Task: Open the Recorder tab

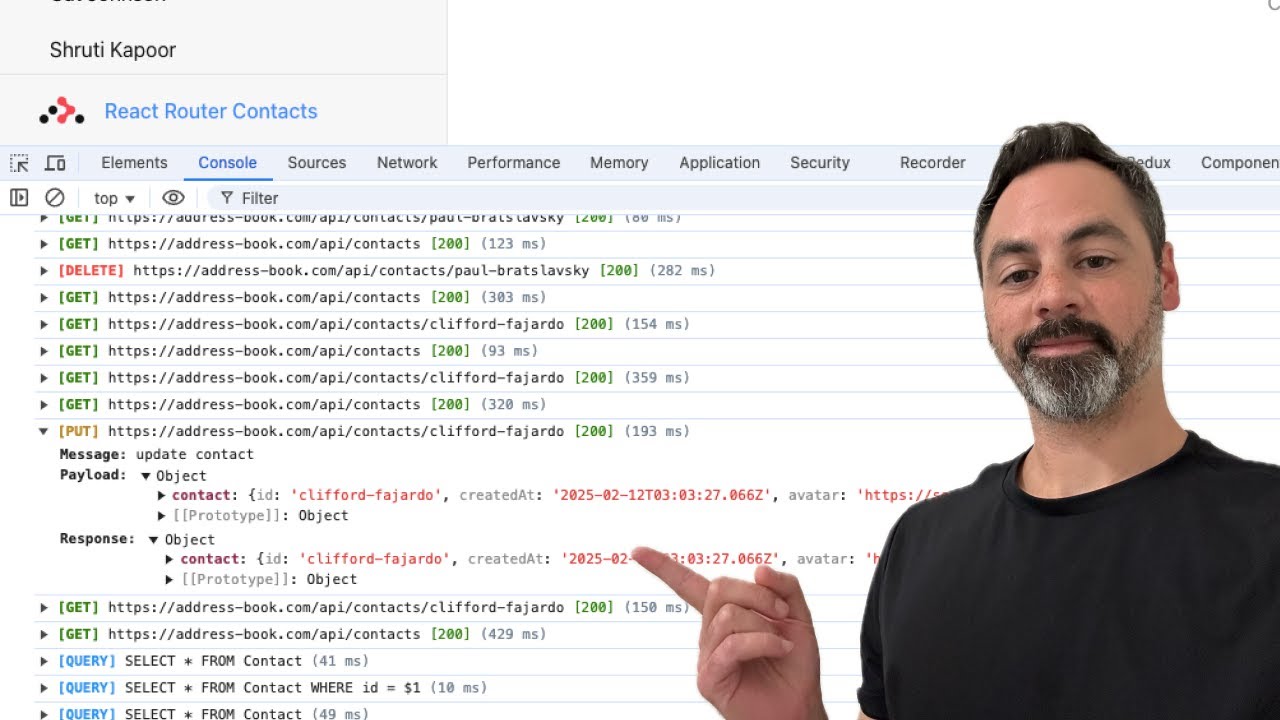Action: tap(932, 163)
